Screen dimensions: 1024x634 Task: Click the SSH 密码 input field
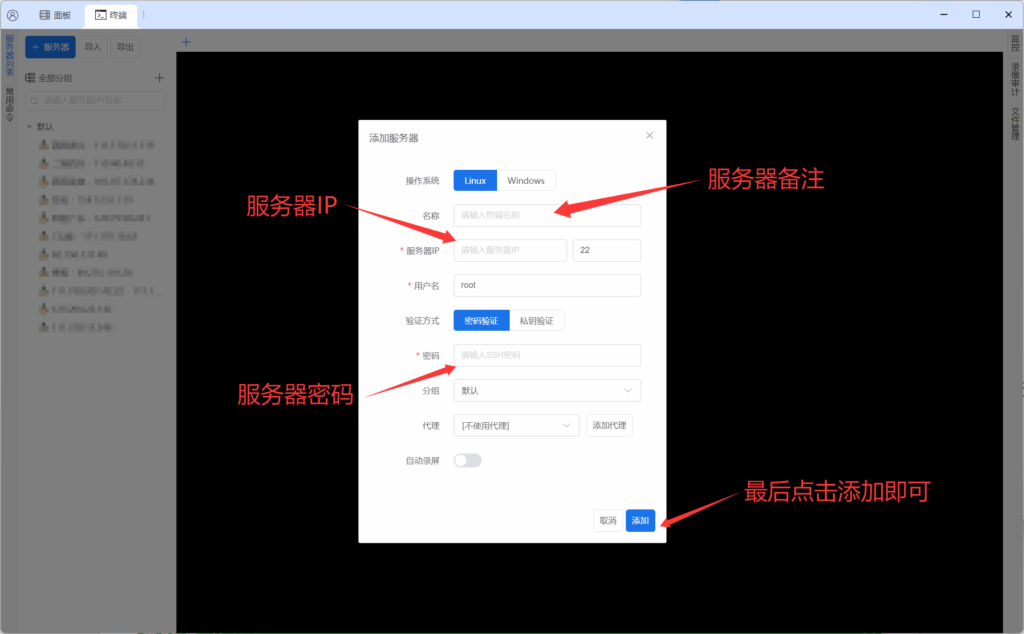pyautogui.click(x=547, y=355)
